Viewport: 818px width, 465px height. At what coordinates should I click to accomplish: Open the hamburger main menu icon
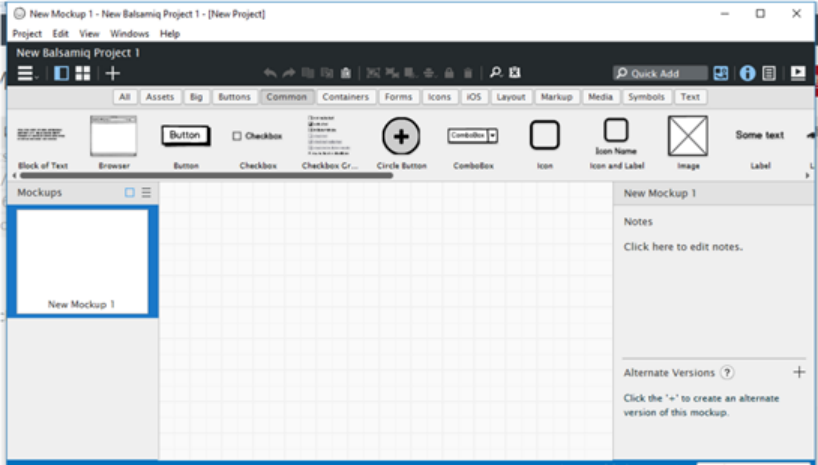[27, 73]
